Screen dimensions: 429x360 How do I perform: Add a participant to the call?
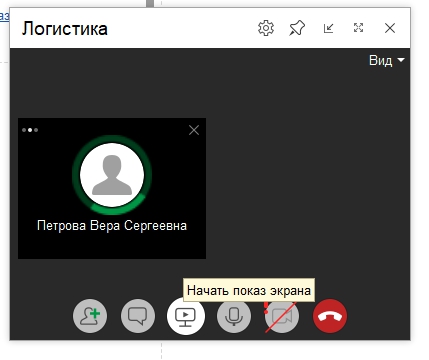(x=90, y=316)
